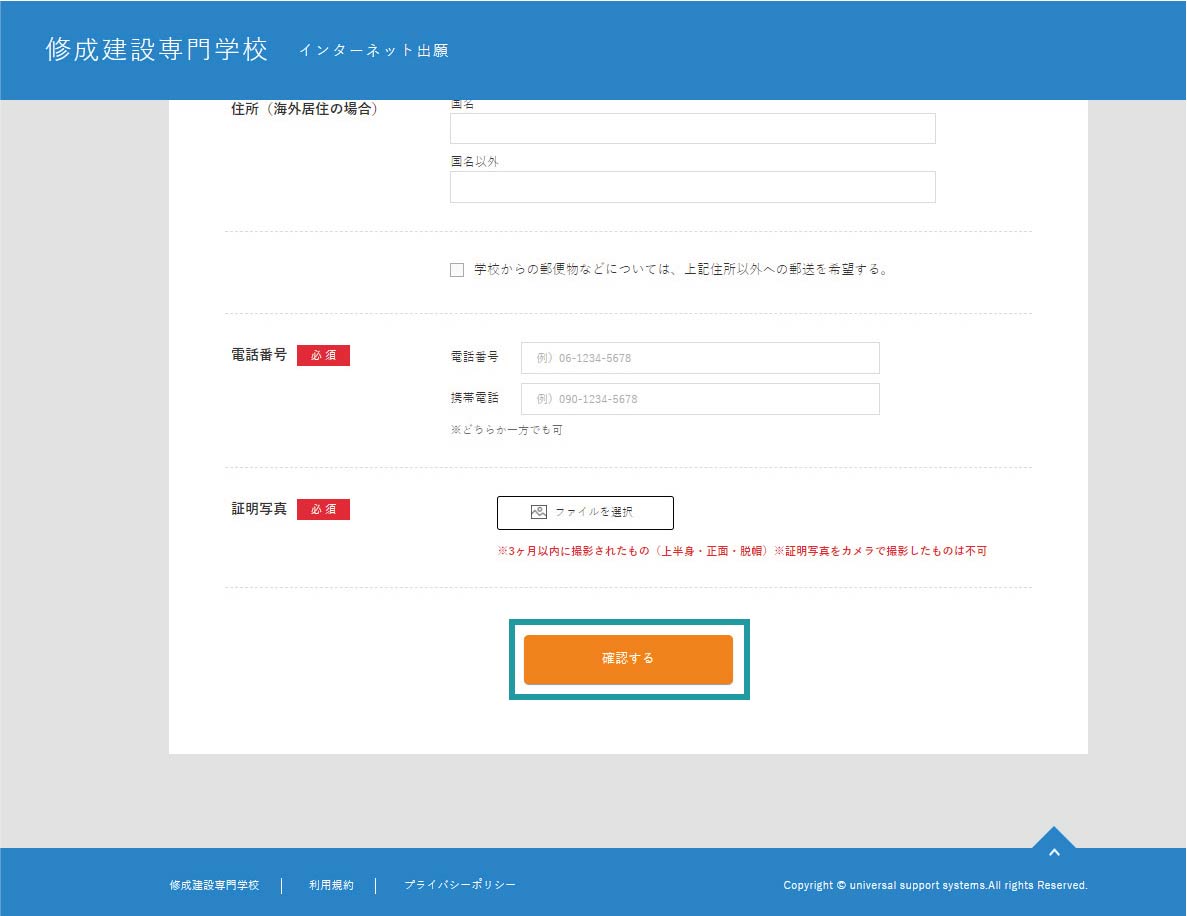This screenshot has height=916, width=1187.
Task: Focus the 電話番号 phone number field
Action: coord(700,358)
